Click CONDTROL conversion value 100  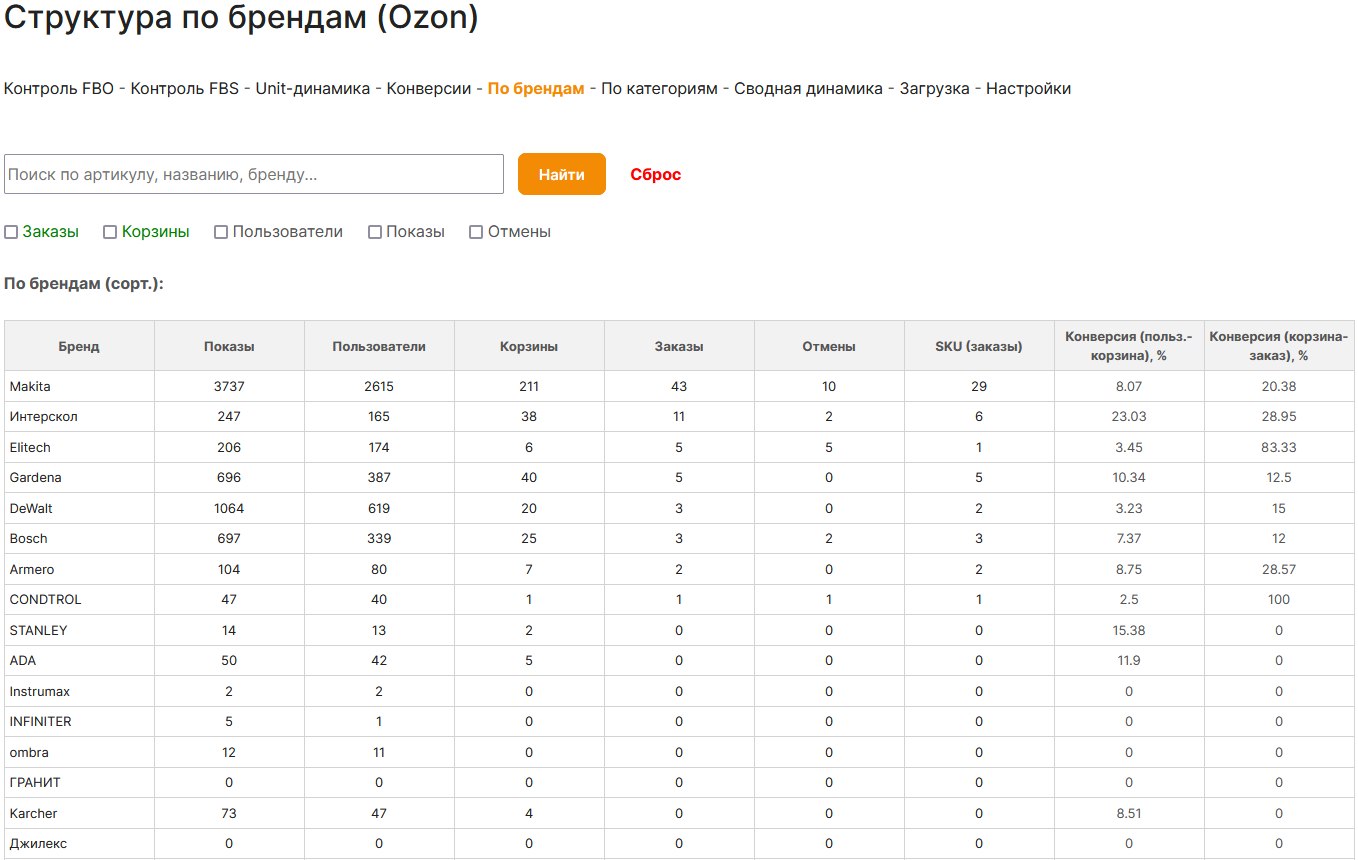[1279, 600]
